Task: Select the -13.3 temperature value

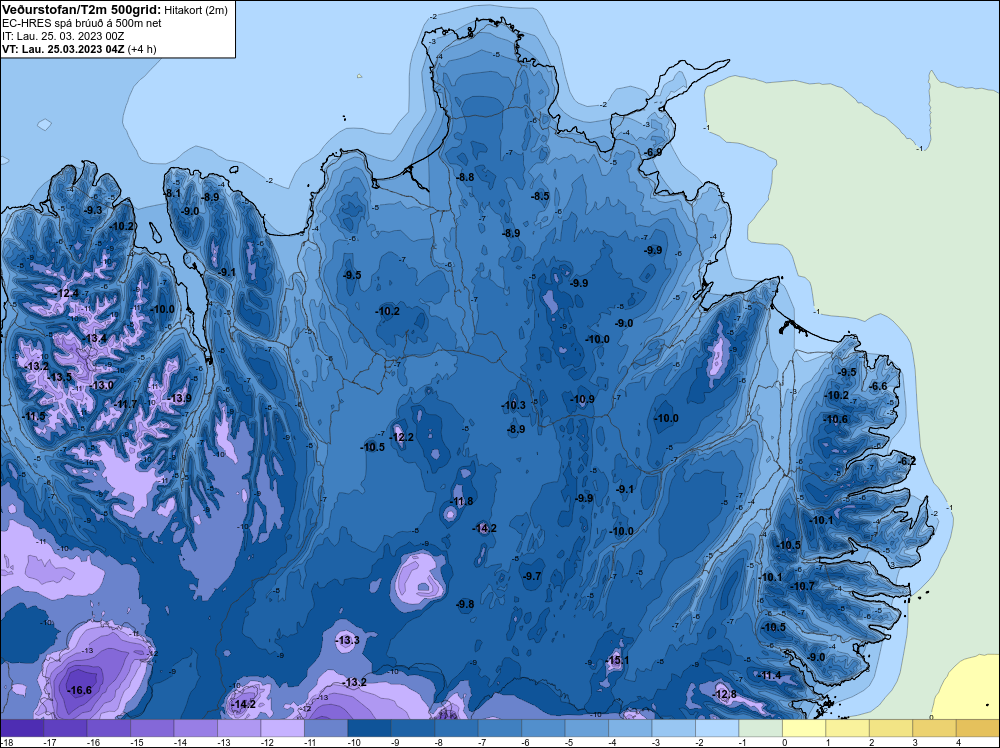Action: tap(348, 640)
